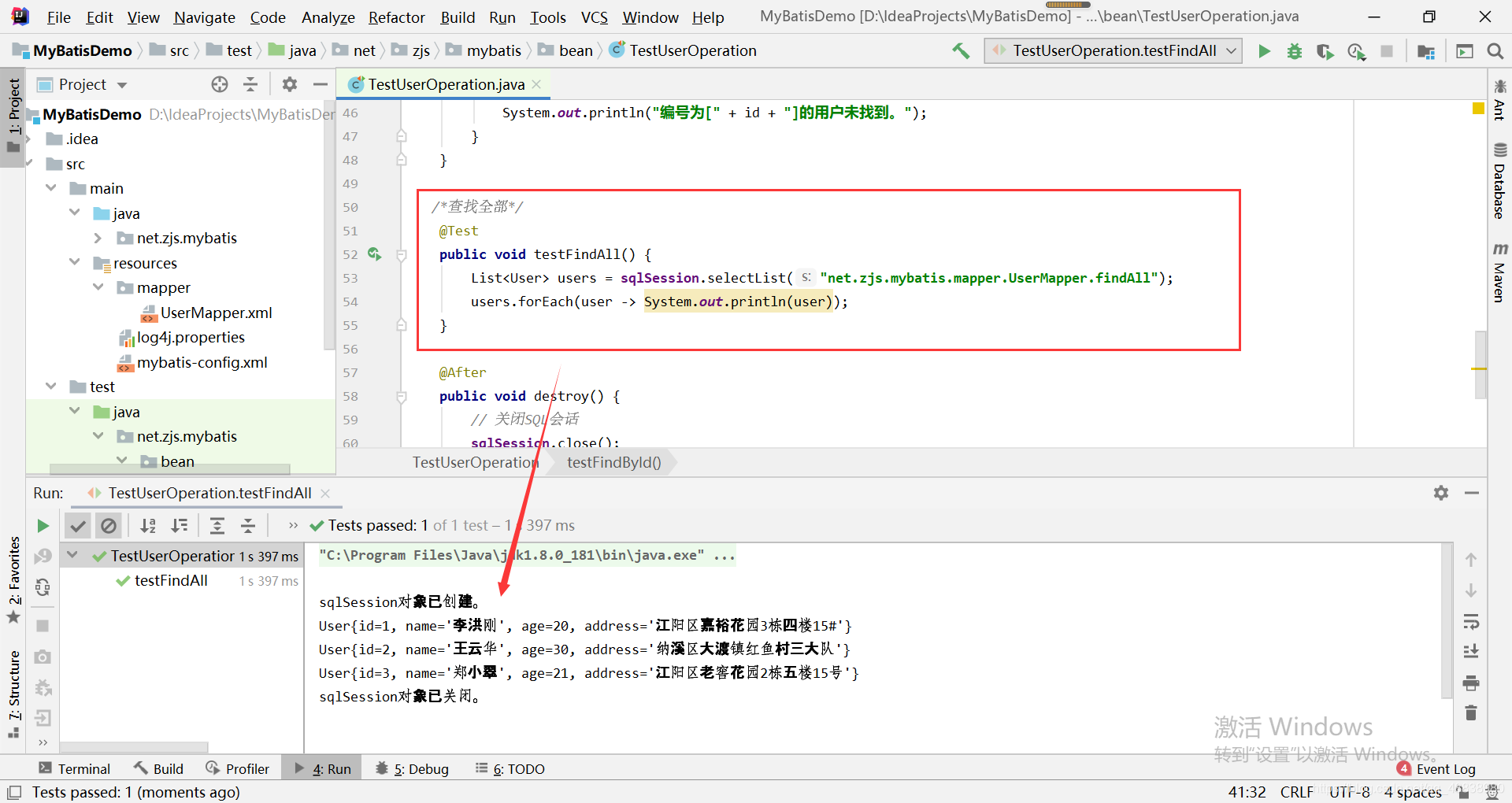
Task: Collapse the main folder in tree
Action: tap(51, 188)
